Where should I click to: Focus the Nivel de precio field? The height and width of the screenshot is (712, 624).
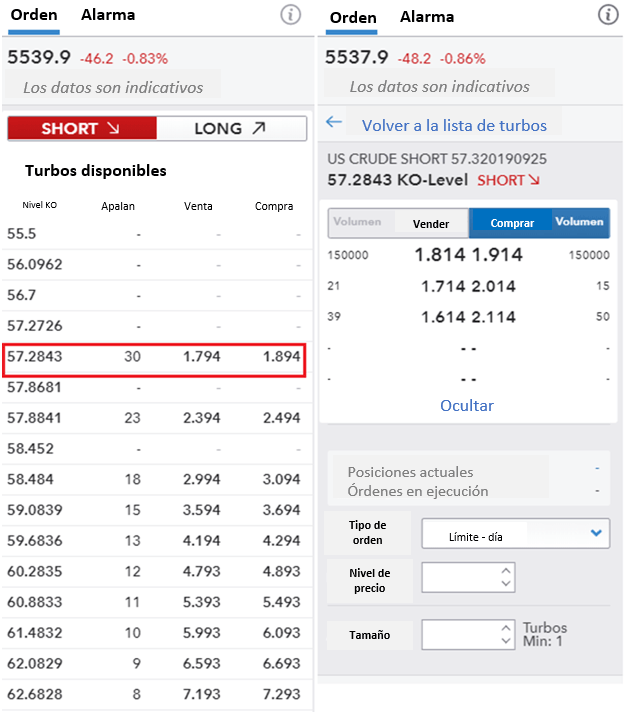(x=468, y=578)
